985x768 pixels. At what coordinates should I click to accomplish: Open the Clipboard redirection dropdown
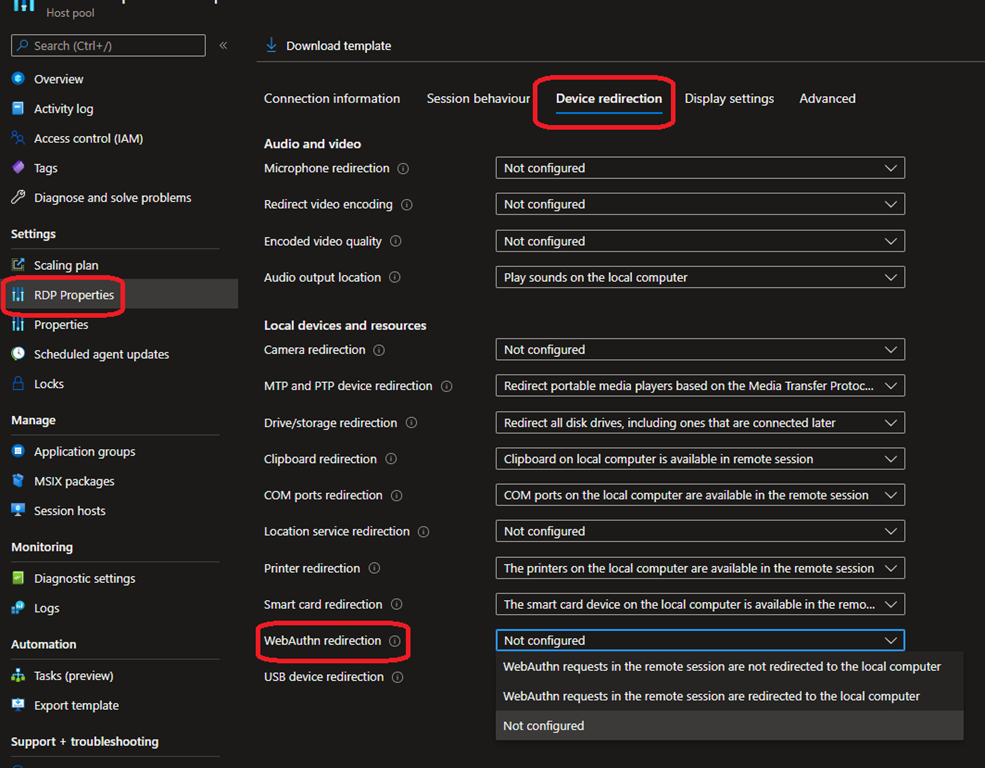(699, 459)
